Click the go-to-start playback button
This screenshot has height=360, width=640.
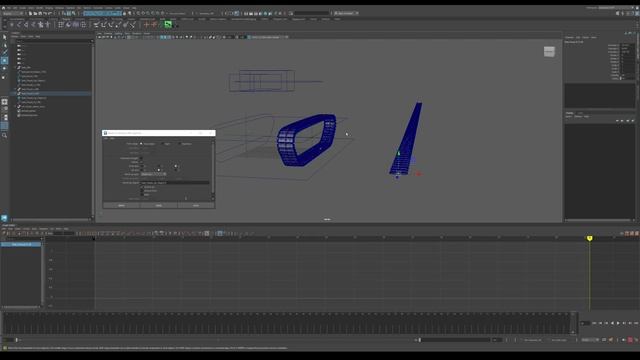coord(594,323)
